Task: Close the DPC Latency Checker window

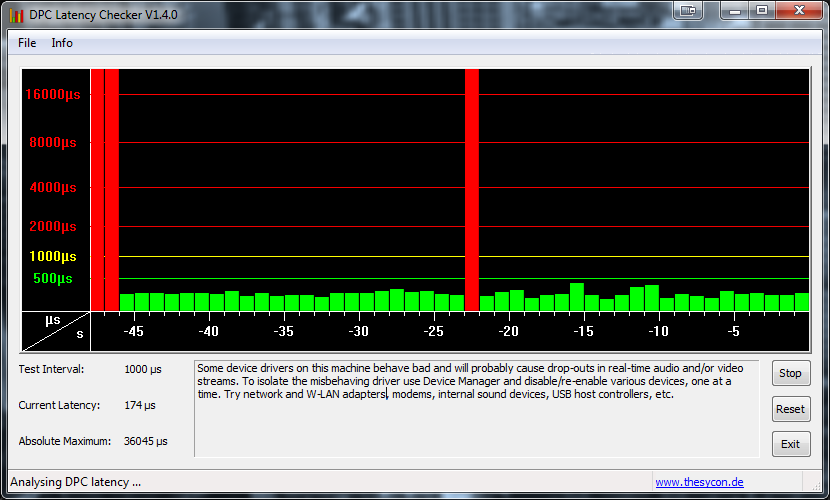Action: [x=799, y=10]
